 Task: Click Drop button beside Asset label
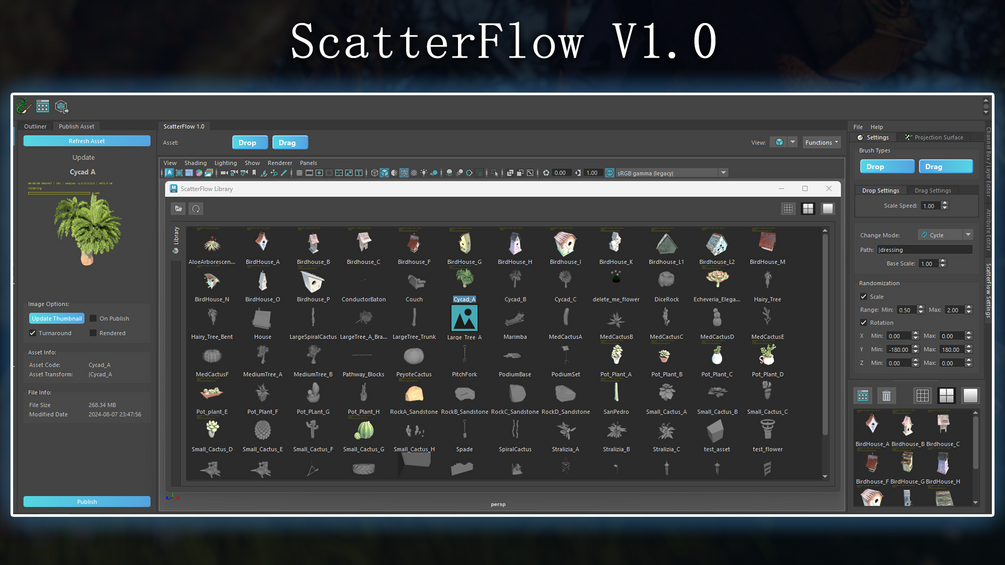[x=249, y=142]
